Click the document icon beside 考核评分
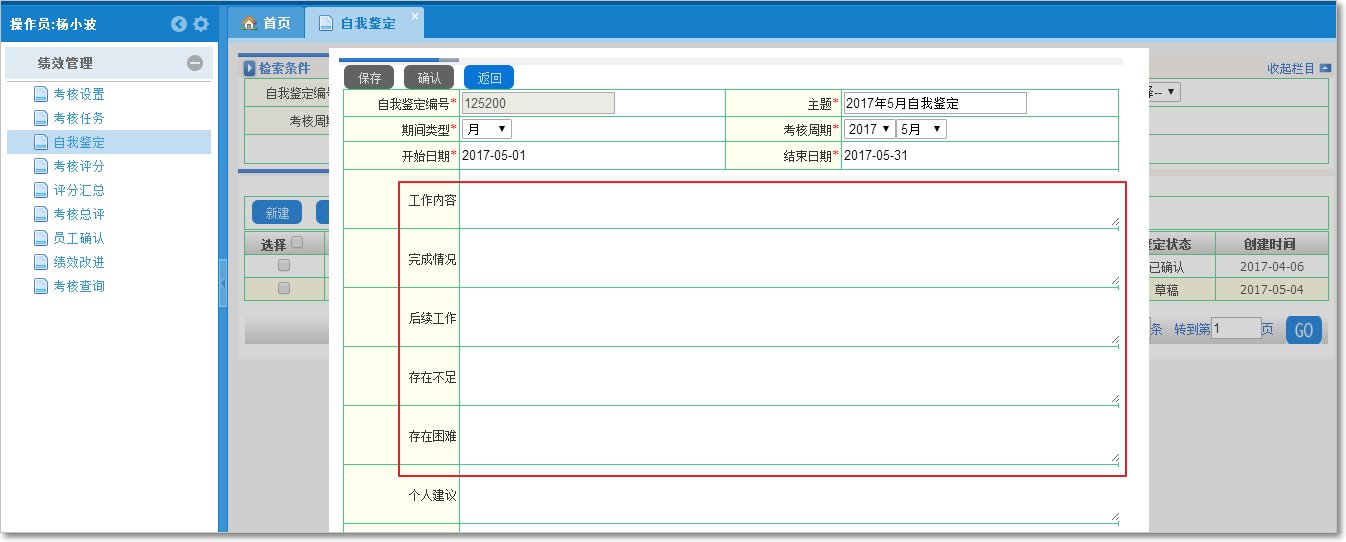This screenshot has width=1346, height=542. pyautogui.click(x=41, y=167)
